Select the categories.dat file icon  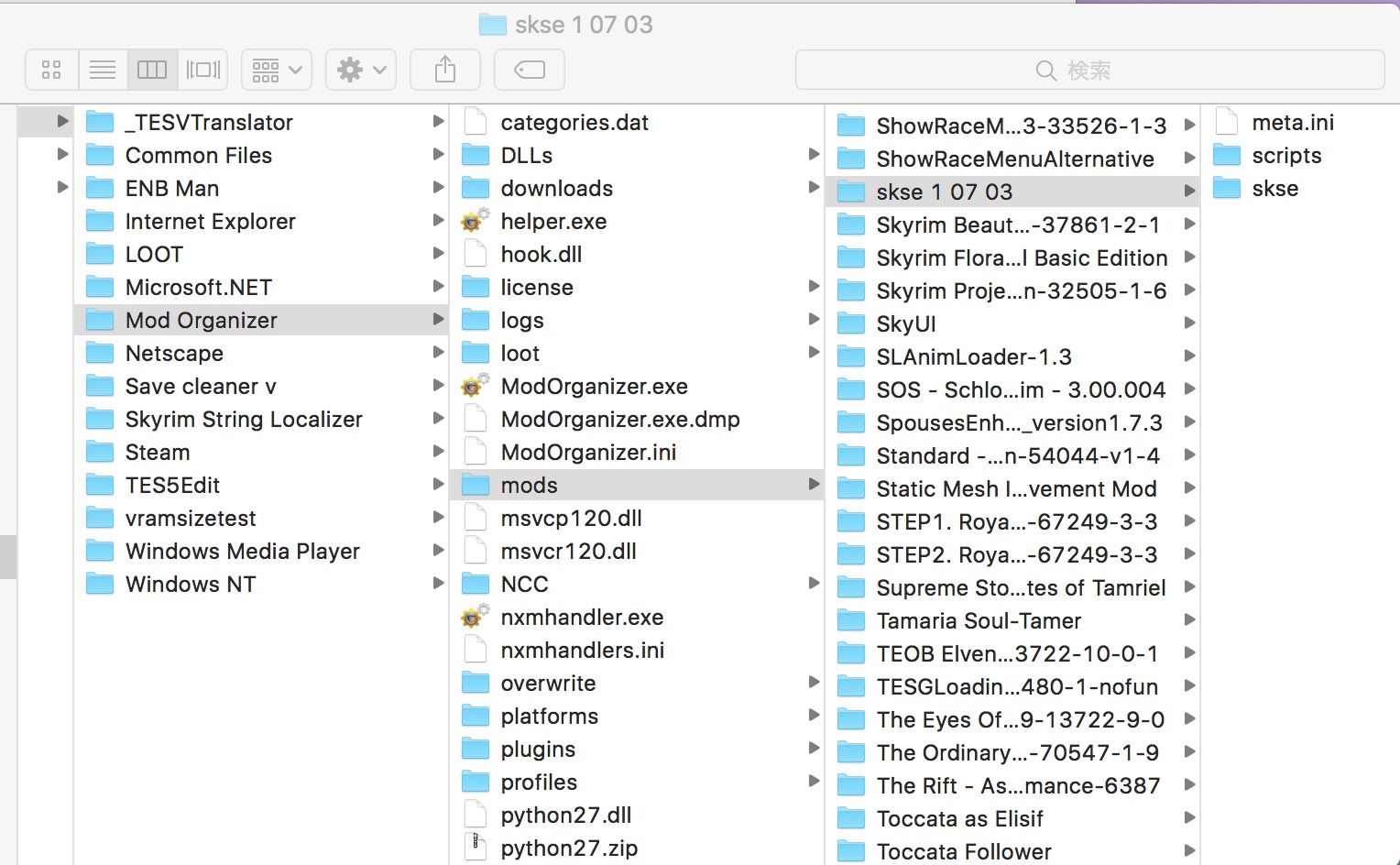pyautogui.click(x=475, y=122)
